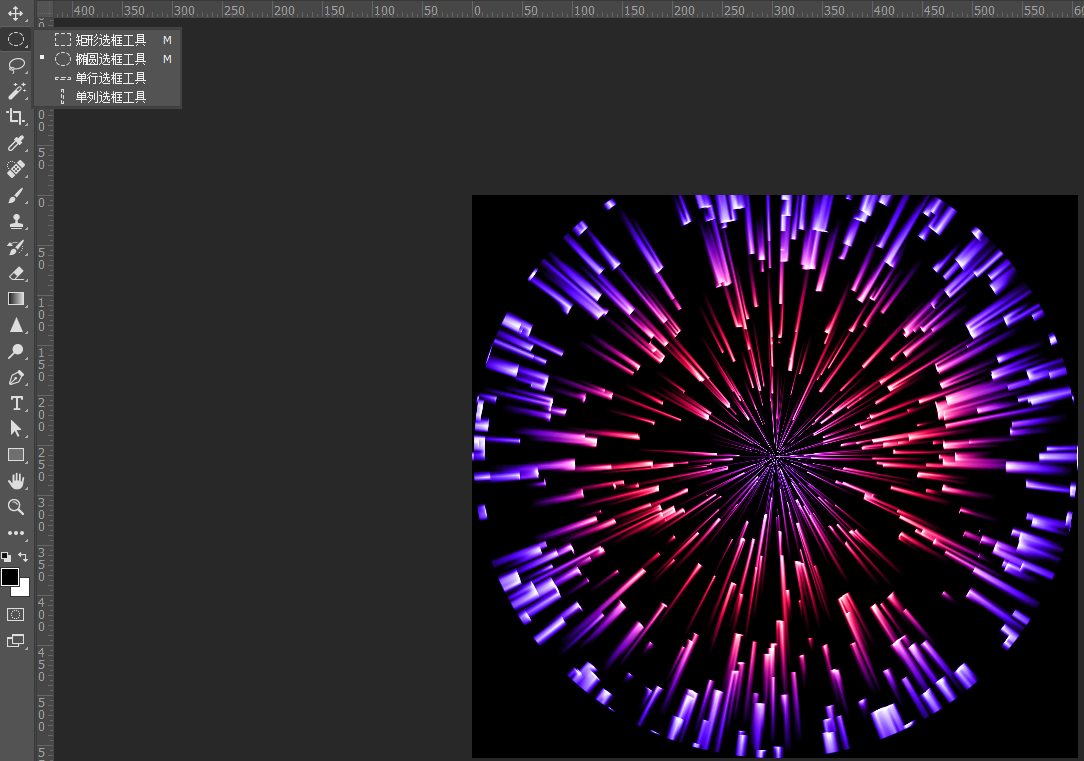The height and width of the screenshot is (761, 1084).
Task: Open the Edit Toolbar three-dots menu
Action: click(x=16, y=533)
